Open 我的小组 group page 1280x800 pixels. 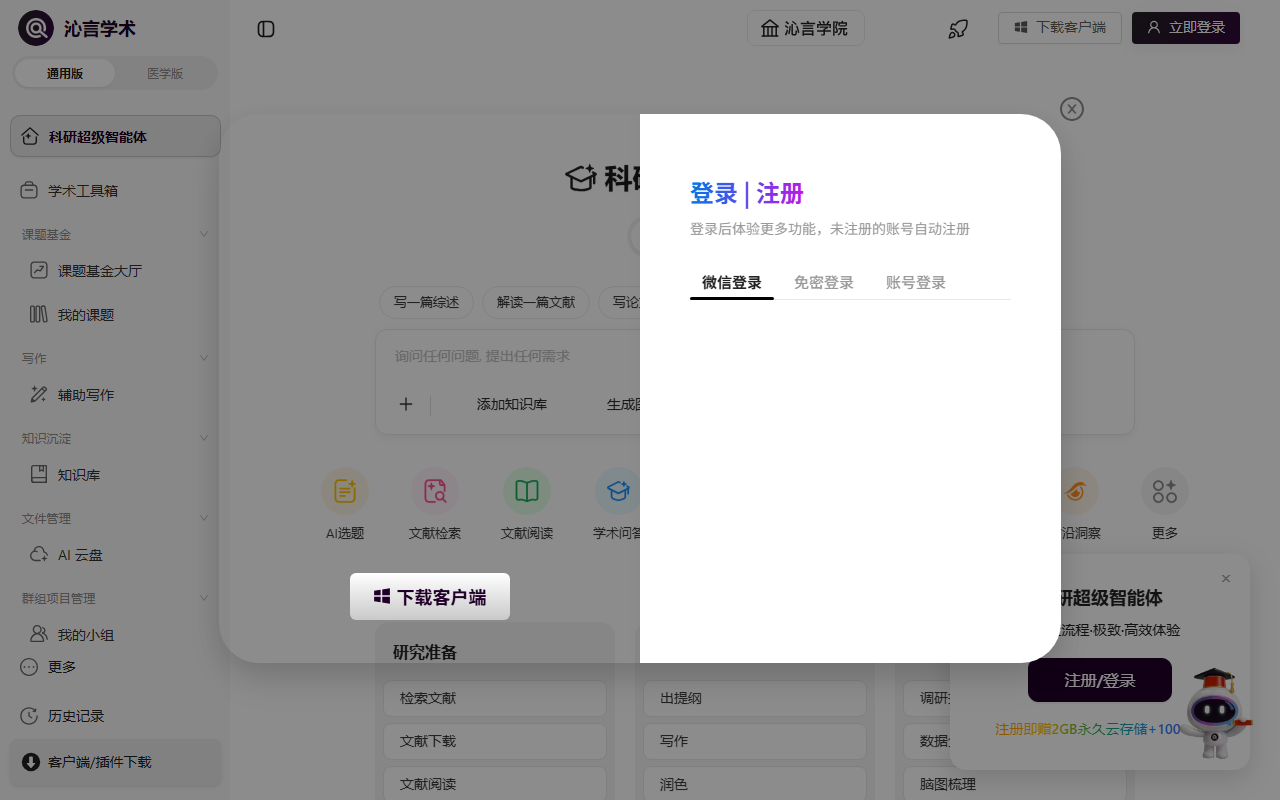[x=115, y=634]
